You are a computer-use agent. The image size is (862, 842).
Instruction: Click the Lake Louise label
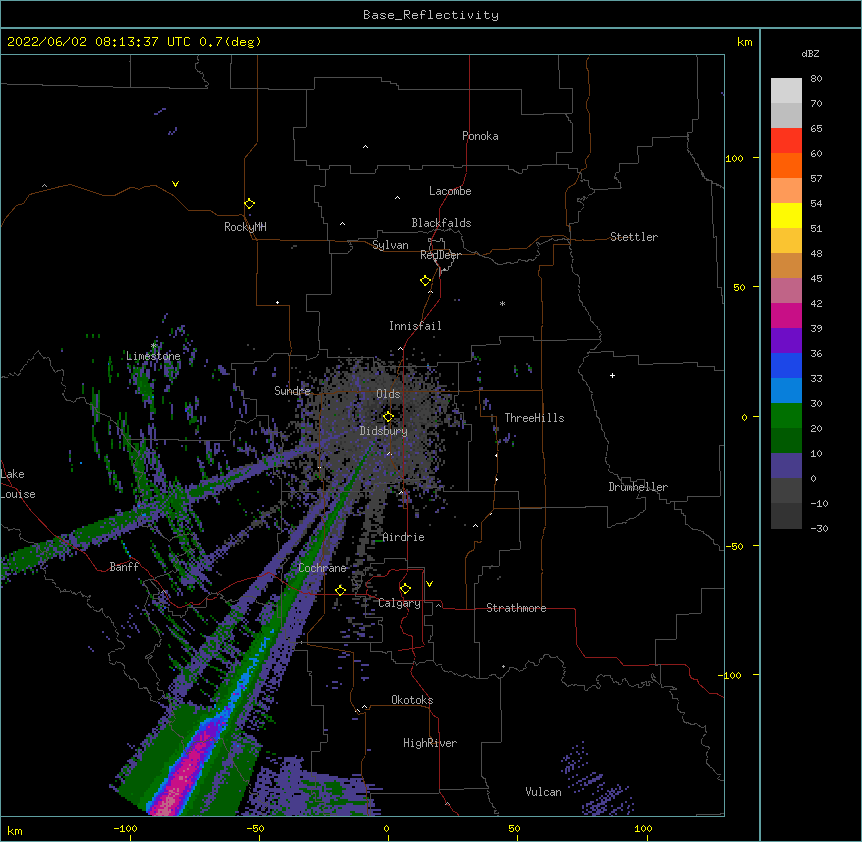click(18, 484)
